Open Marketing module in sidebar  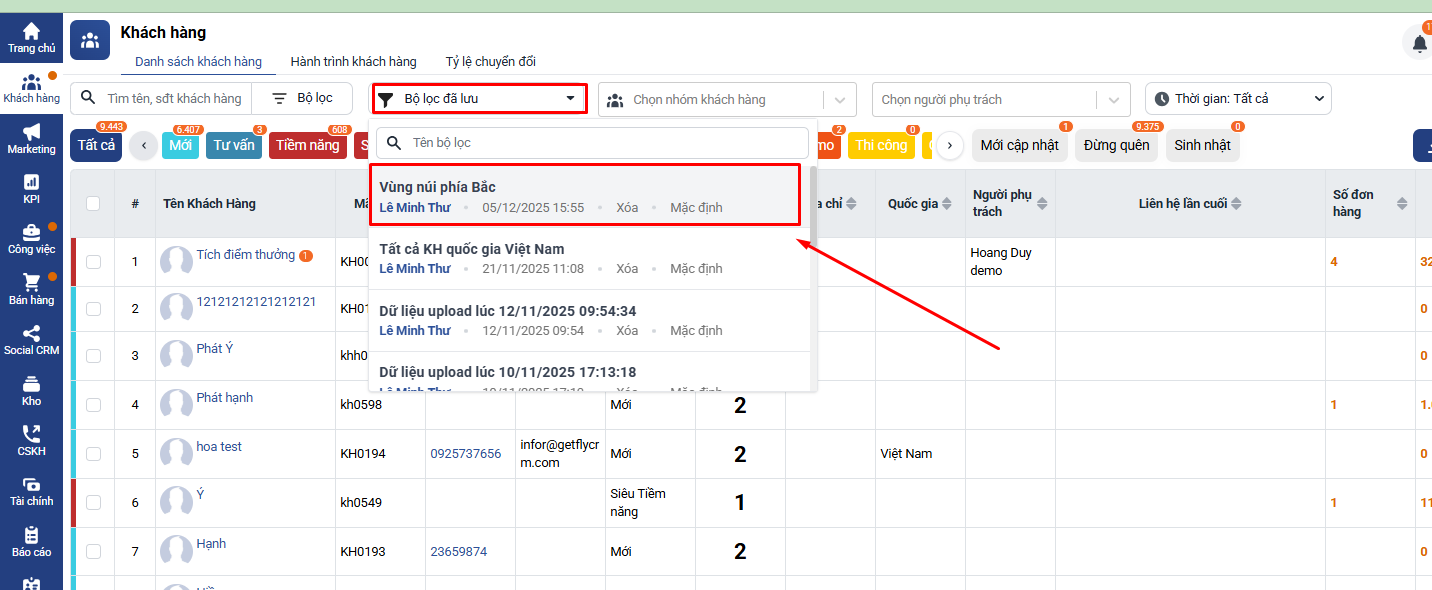(x=31, y=138)
